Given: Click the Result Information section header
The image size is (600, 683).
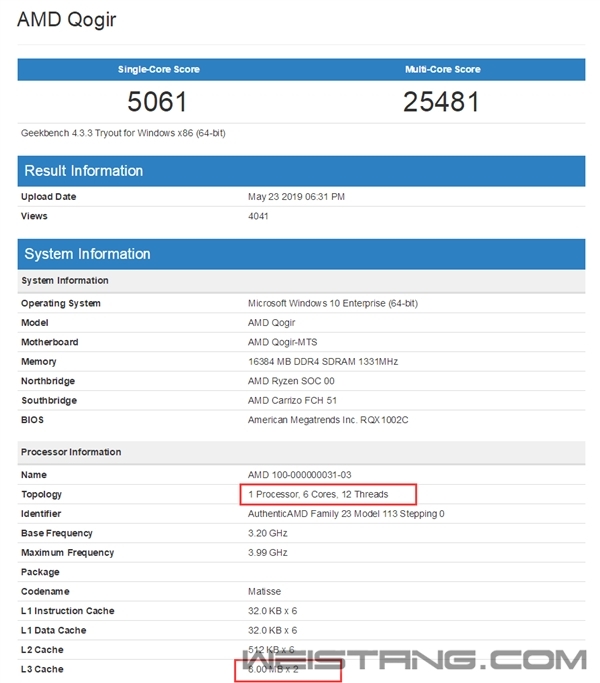Looking at the screenshot, I should pyautogui.click(x=83, y=171).
